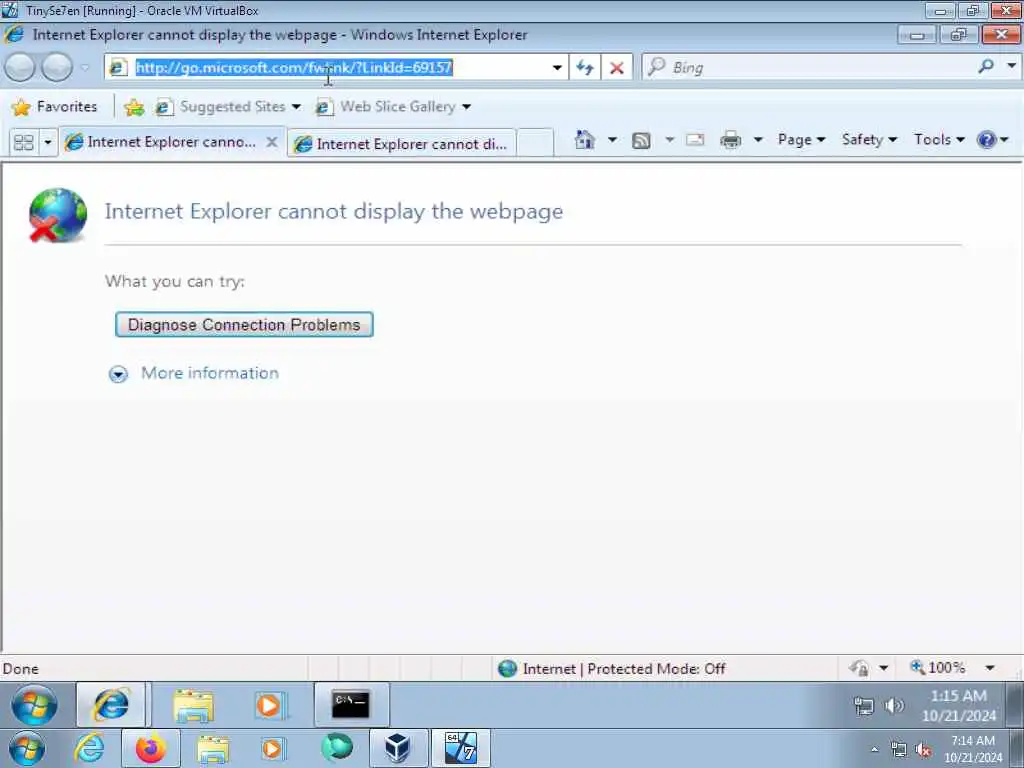Click the host clock showing 7:14 AM

click(973, 749)
